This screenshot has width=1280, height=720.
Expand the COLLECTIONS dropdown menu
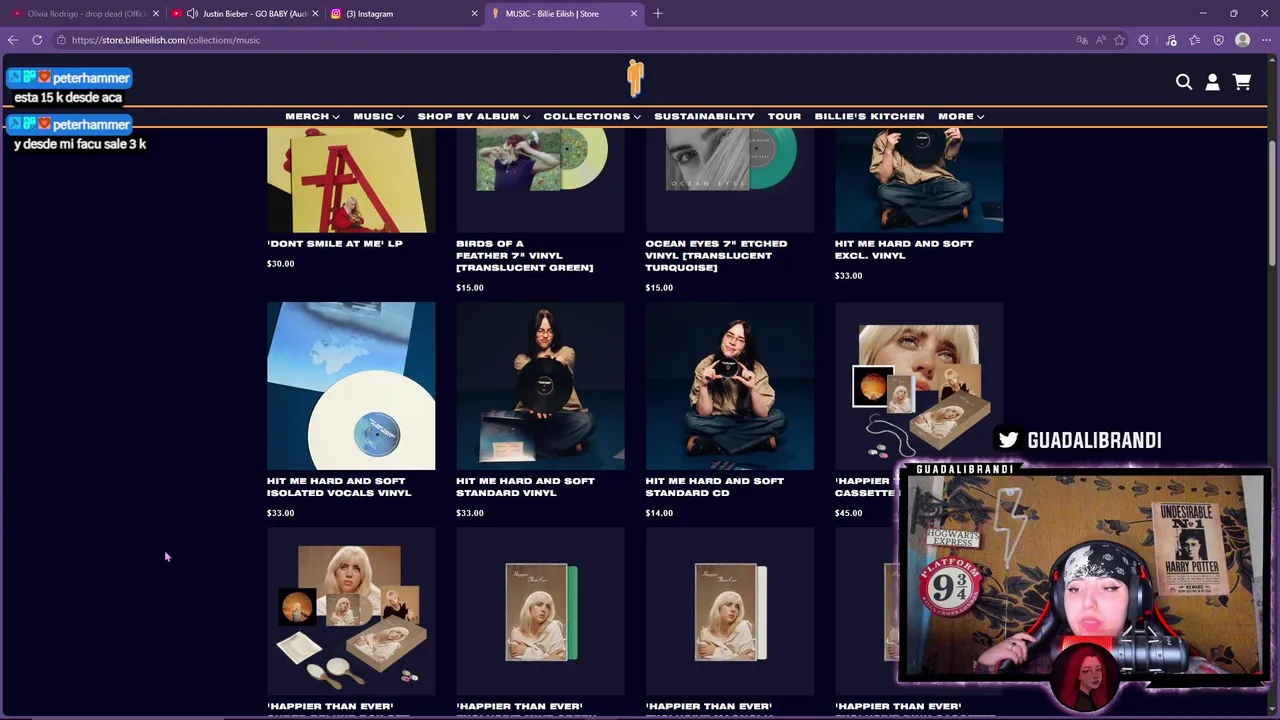[x=592, y=117]
